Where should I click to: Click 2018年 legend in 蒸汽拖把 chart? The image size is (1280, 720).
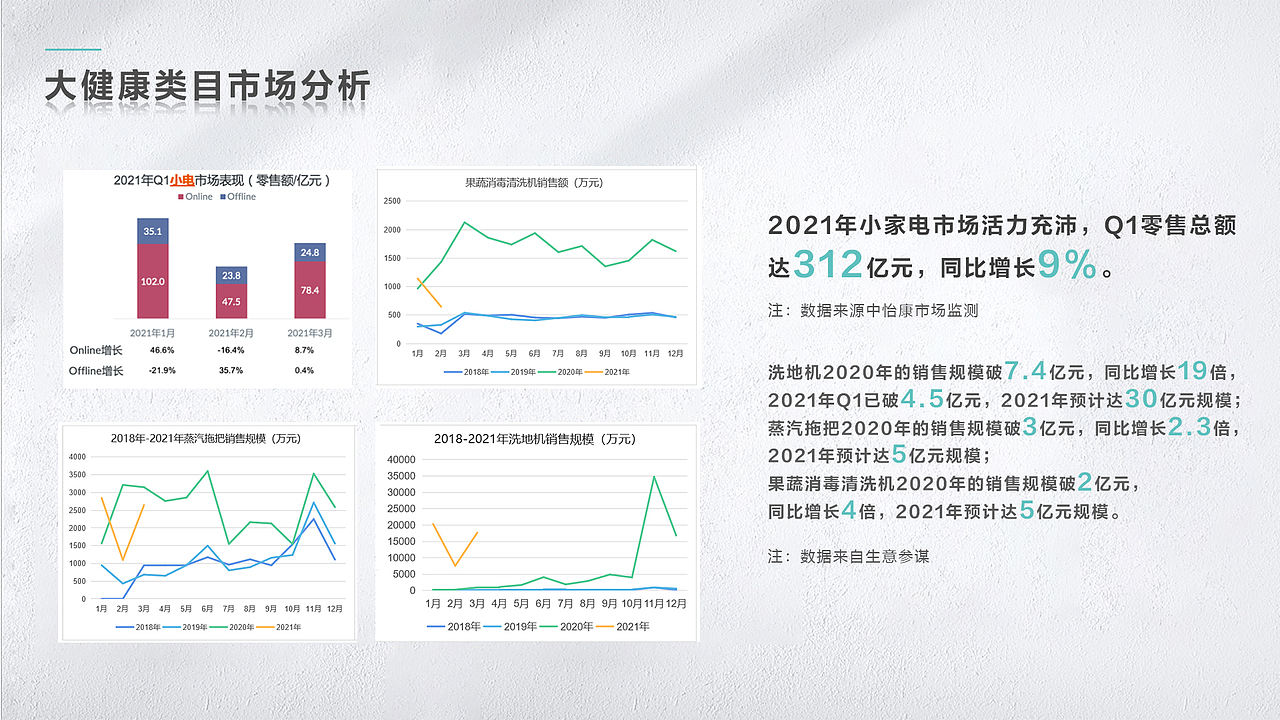coord(139,627)
